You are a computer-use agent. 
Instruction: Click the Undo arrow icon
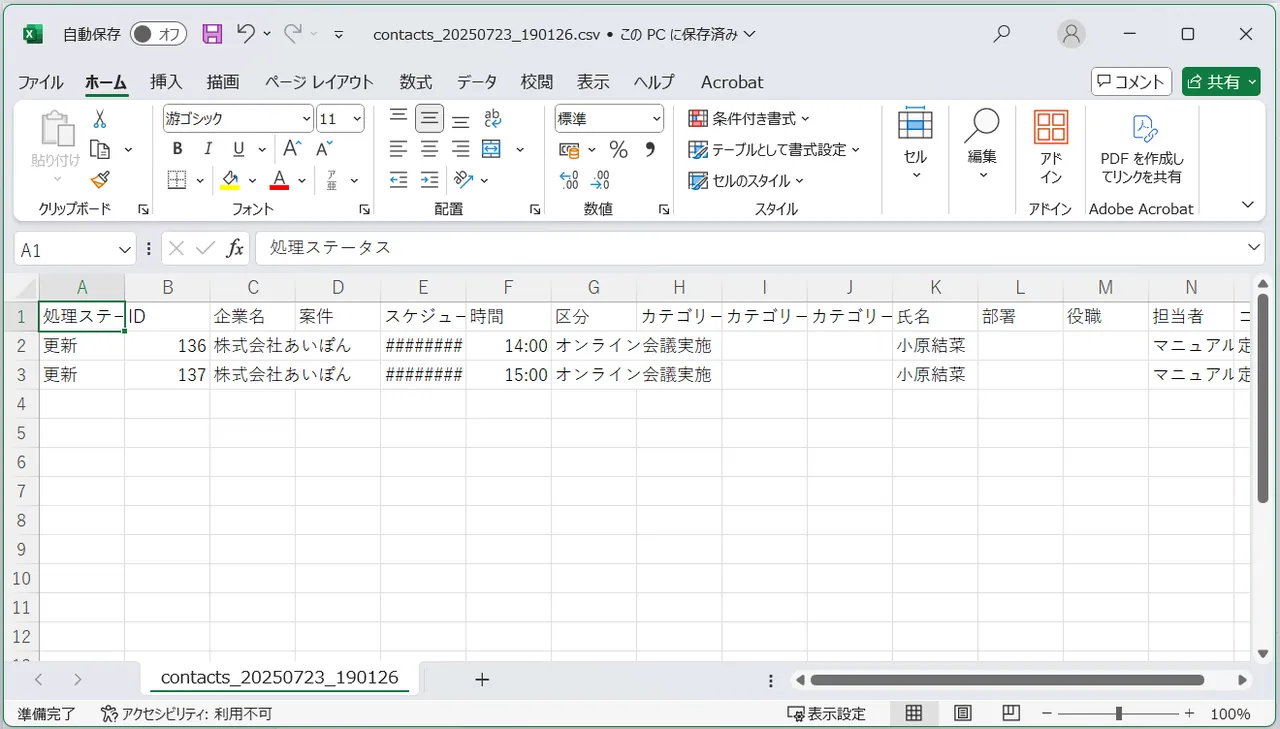(x=246, y=34)
